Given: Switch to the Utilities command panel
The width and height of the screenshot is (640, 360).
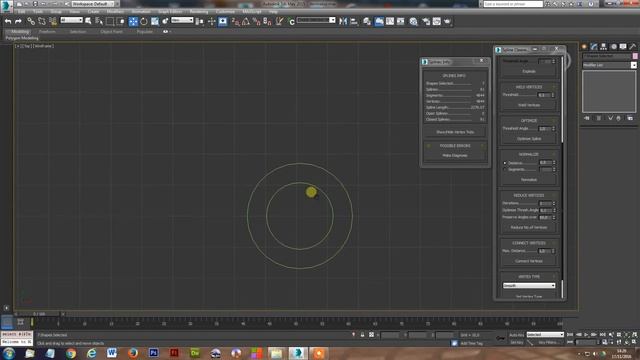Looking at the screenshot, I should pos(633,47).
